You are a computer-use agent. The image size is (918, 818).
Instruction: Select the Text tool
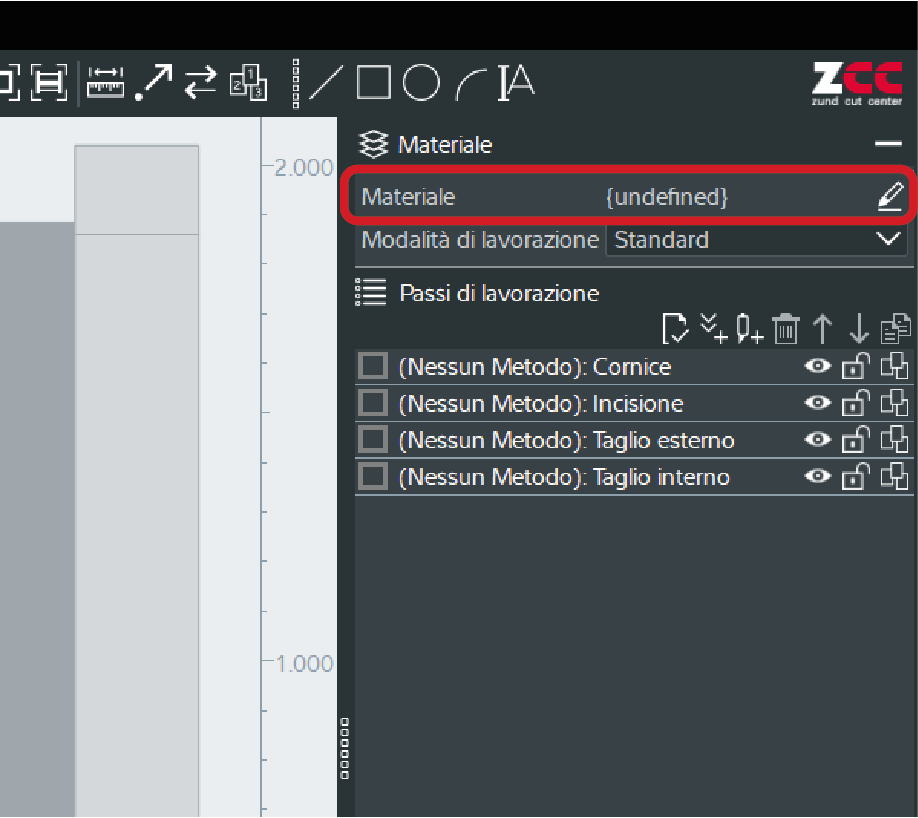pos(516,82)
